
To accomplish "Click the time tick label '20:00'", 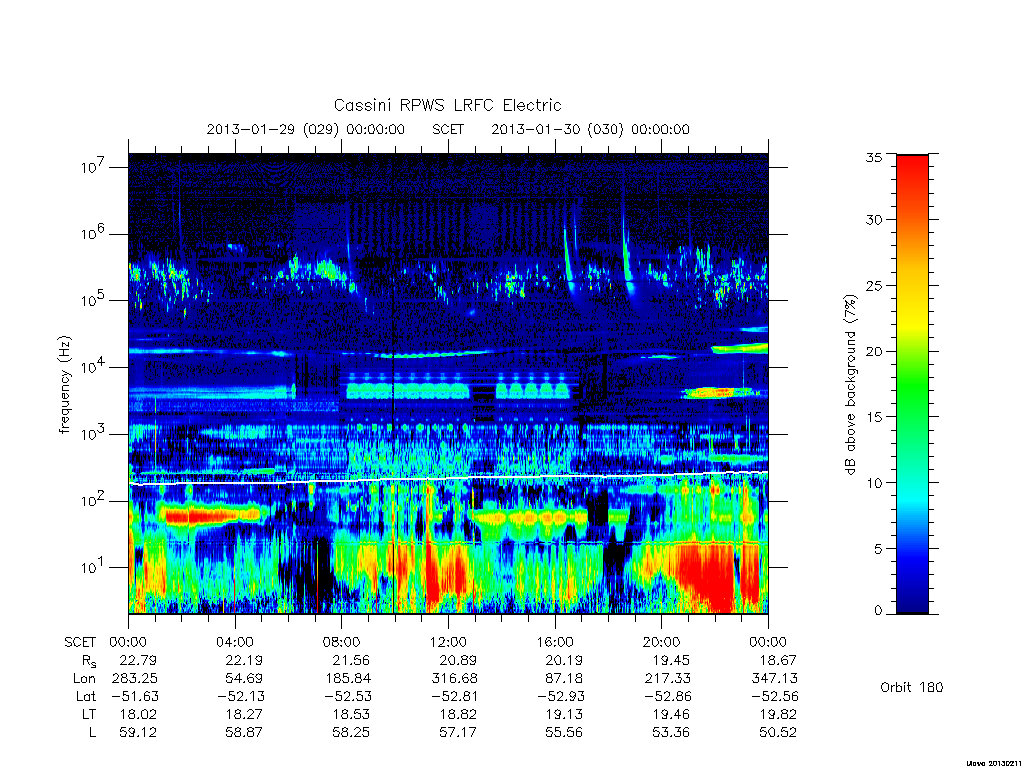I will coord(662,642).
